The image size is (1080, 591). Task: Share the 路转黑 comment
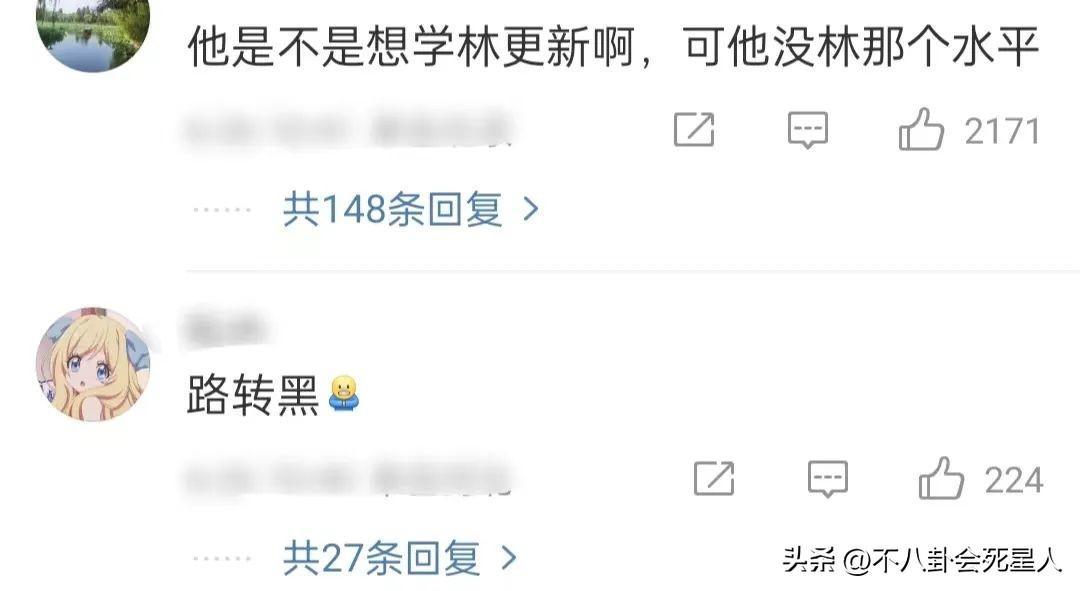point(714,479)
